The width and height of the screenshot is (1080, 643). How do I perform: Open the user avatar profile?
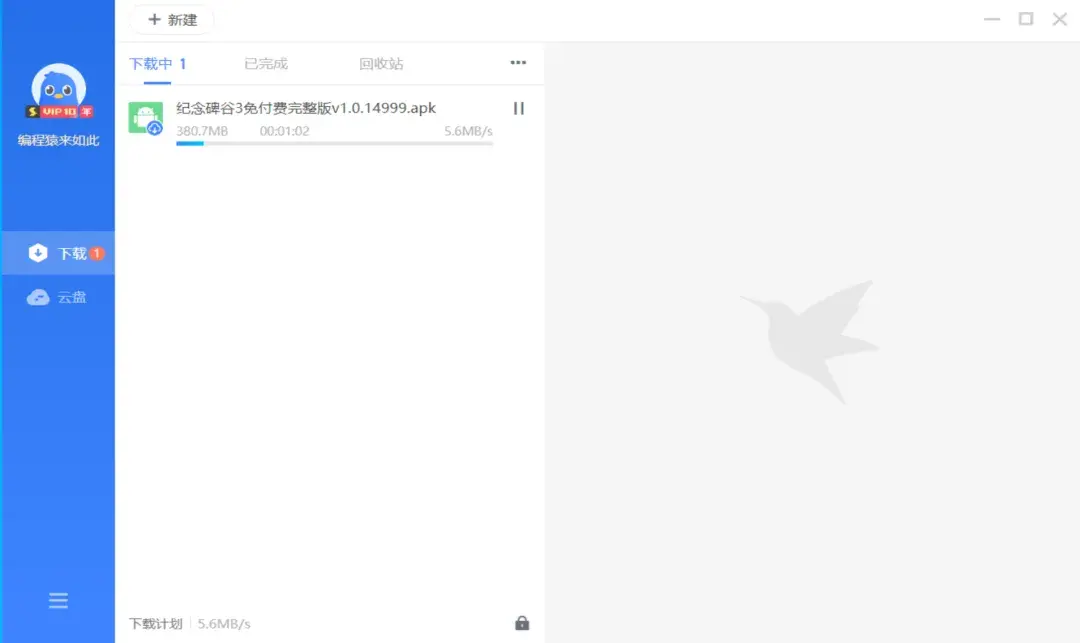point(59,89)
